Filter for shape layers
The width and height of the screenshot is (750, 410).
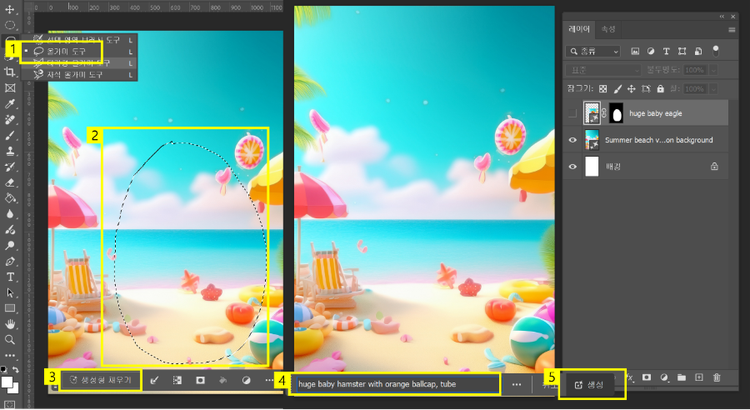pos(682,51)
